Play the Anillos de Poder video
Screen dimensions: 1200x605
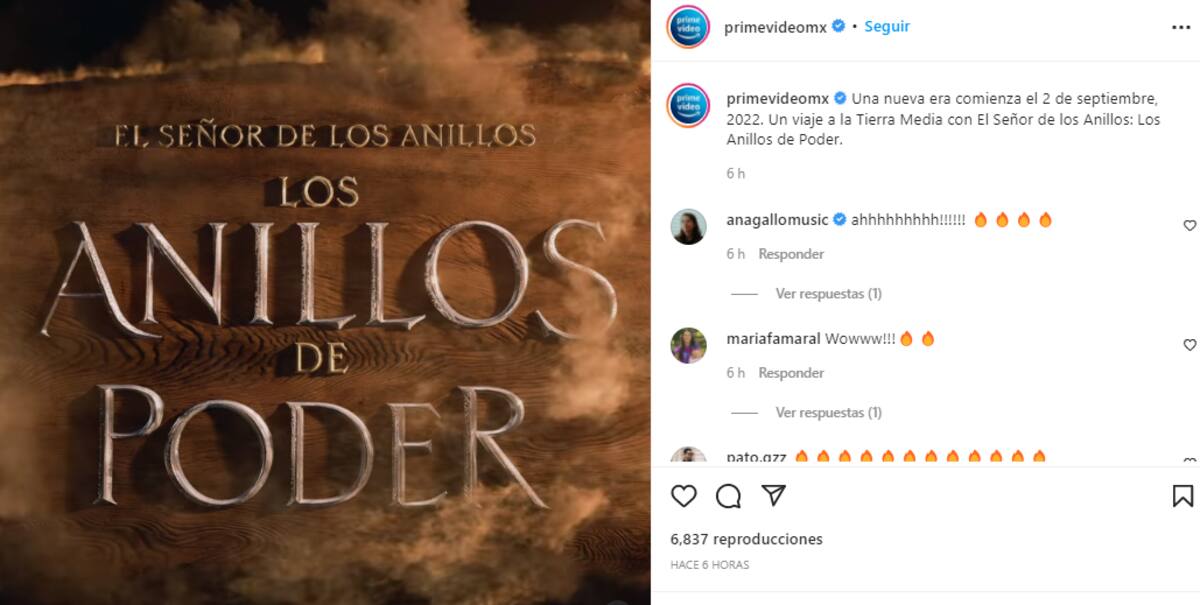click(x=325, y=302)
